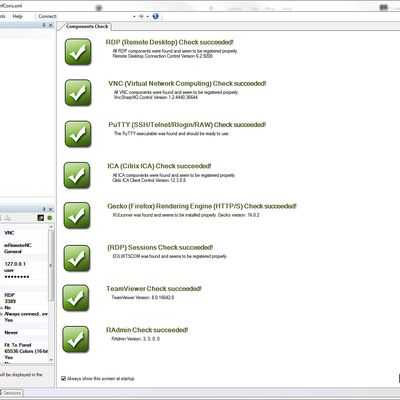The width and height of the screenshot is (400, 400).
Task: Switch to the Sessions tab at bottom
Action: coord(12,393)
